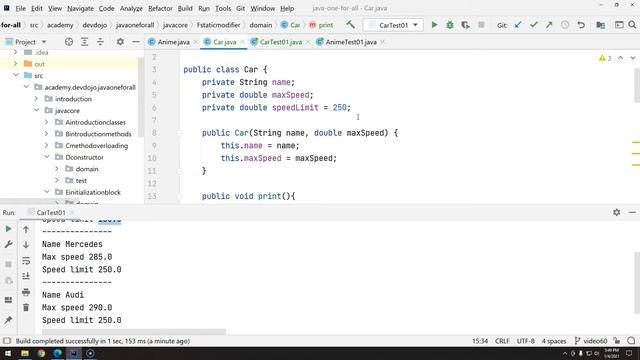Click the domain breadcrumb

[260, 25]
